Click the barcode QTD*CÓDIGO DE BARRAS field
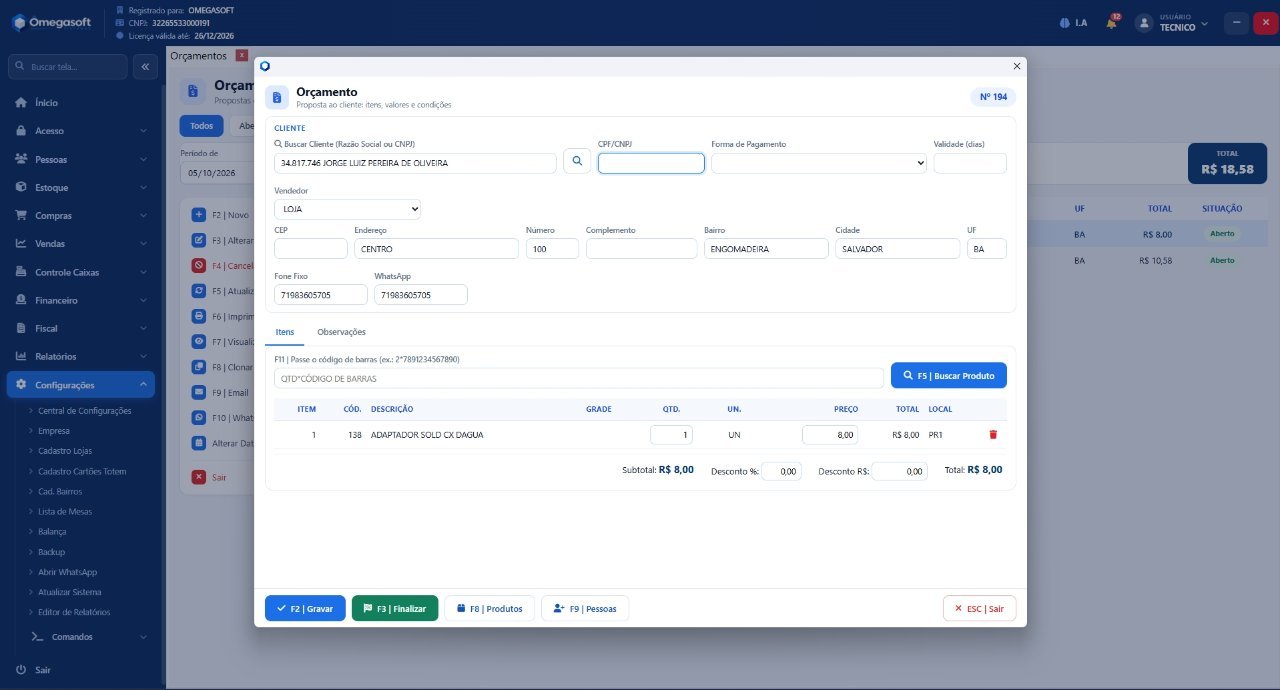Viewport: 1280px width, 690px height. coord(579,378)
